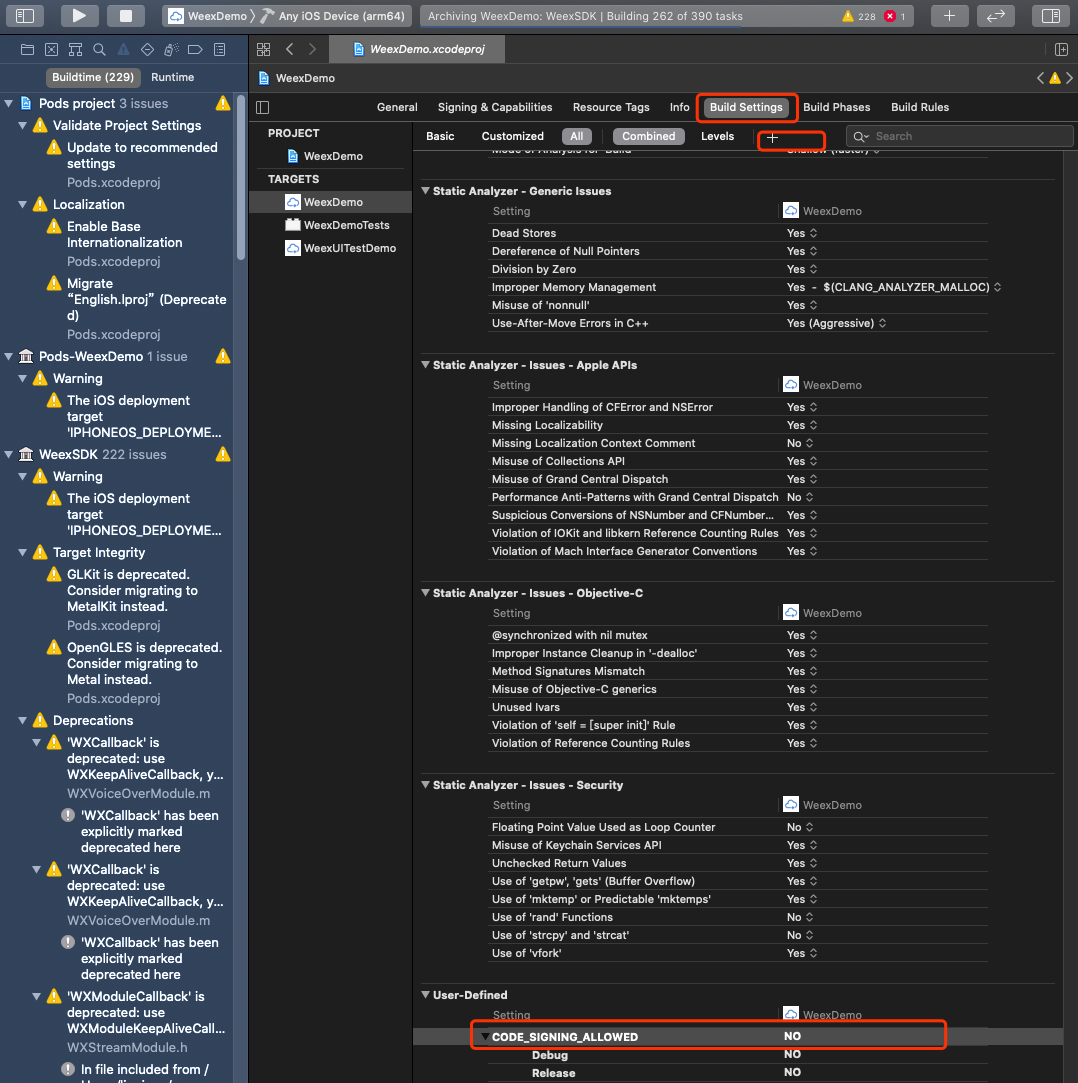Go back with the left chevron

(x=289, y=49)
